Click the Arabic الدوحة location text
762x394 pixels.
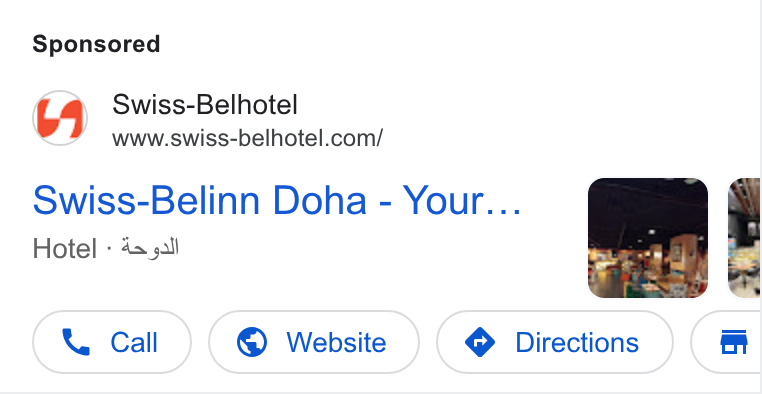(x=150, y=248)
